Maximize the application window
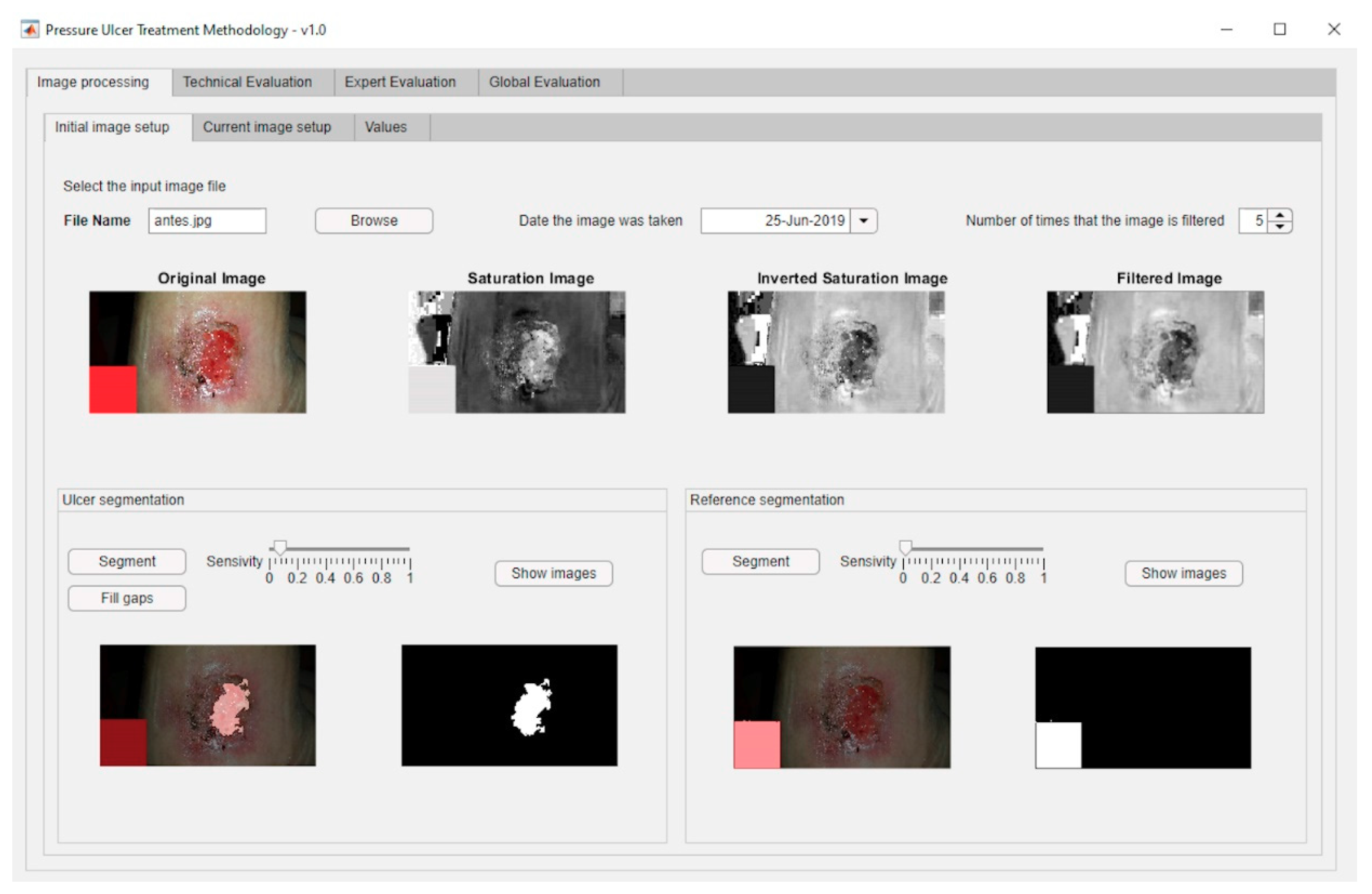Viewport: 1372px width, 894px height. click(x=1280, y=29)
